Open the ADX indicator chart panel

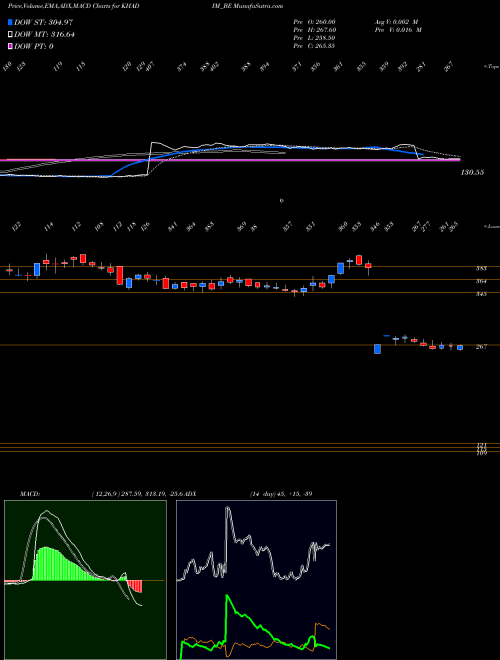(x=256, y=580)
